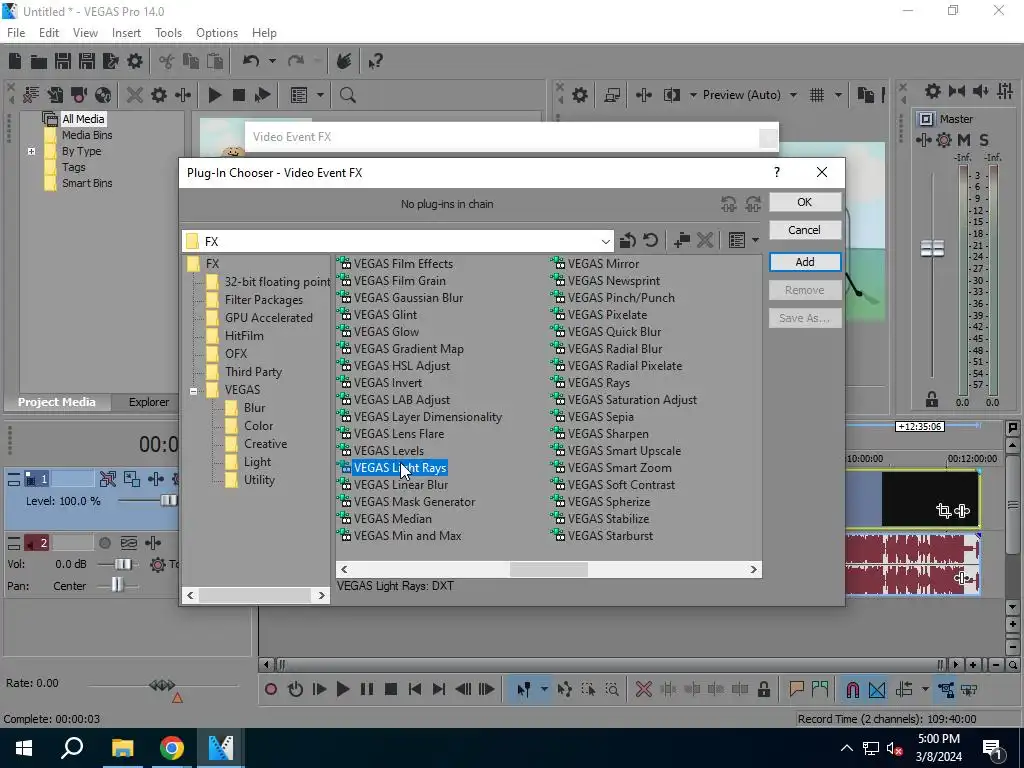Viewport: 1024px width, 768px height.
Task: Click the Open project folder icon
Action: point(39,61)
